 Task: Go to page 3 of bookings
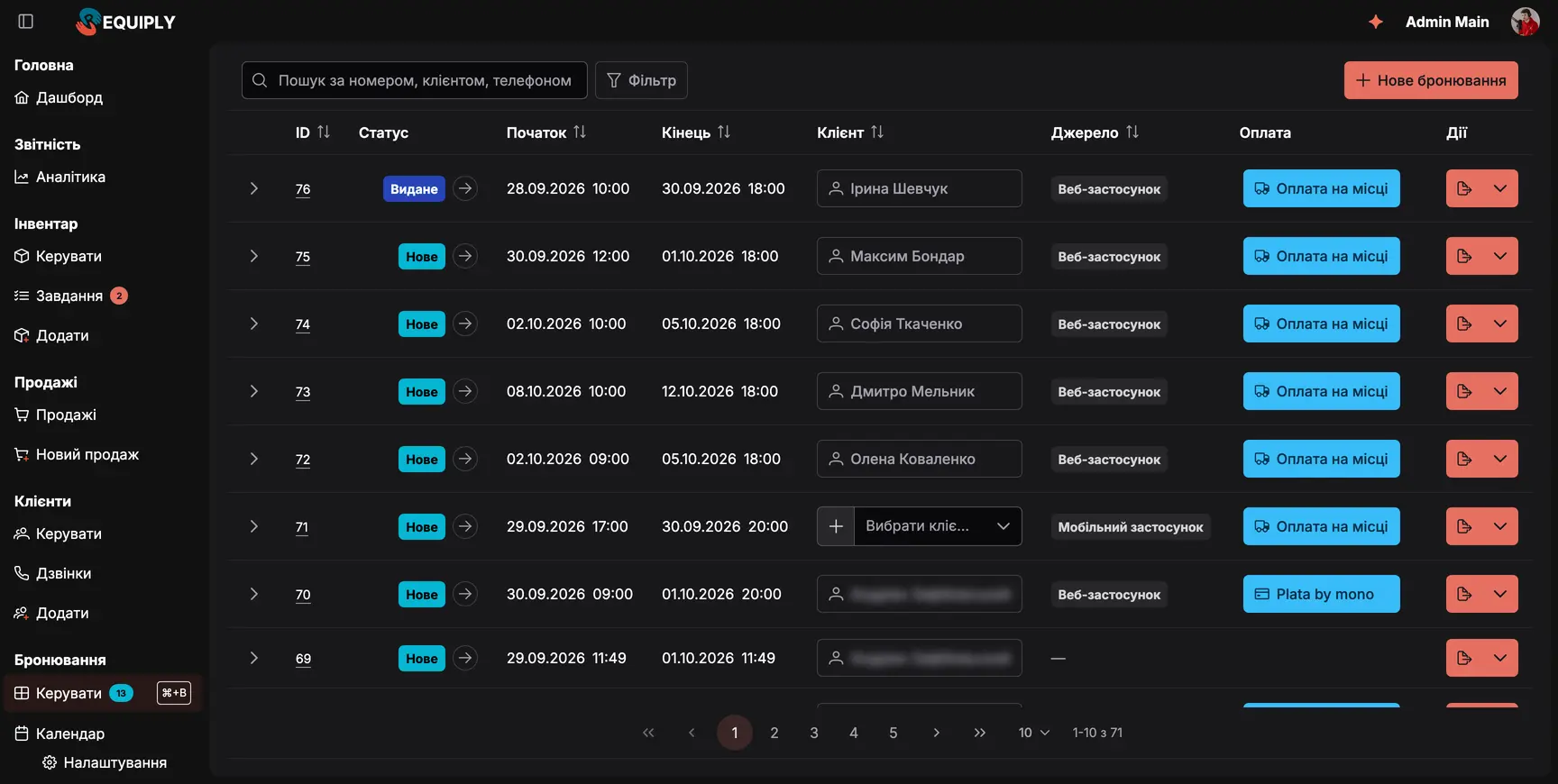point(814,733)
